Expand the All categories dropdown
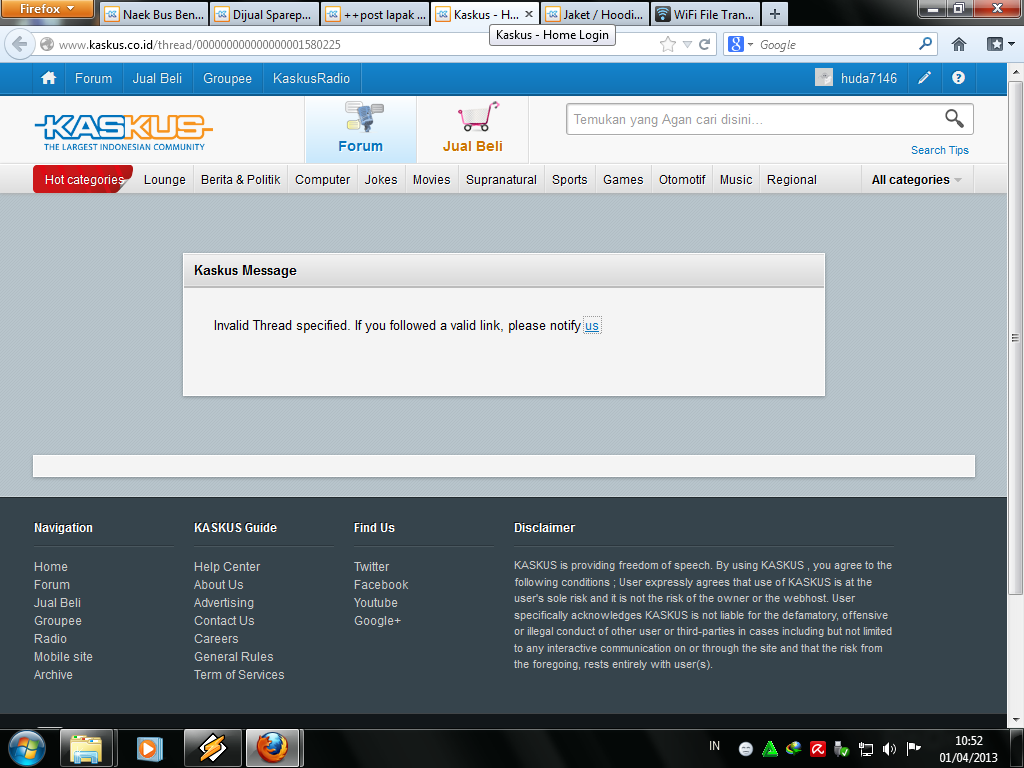This screenshot has width=1024, height=768. (x=916, y=180)
